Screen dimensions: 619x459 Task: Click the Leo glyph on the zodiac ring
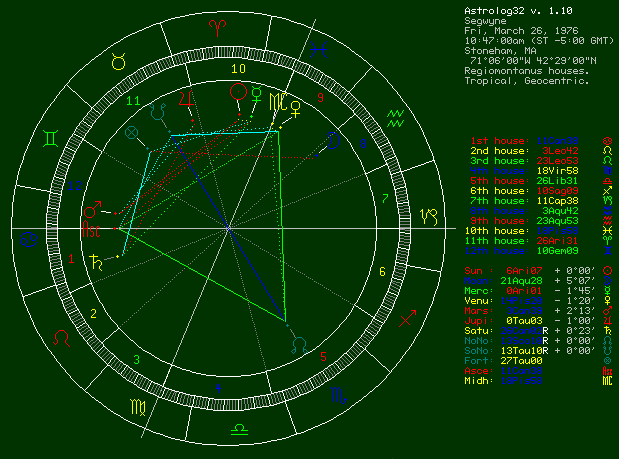coord(62,338)
